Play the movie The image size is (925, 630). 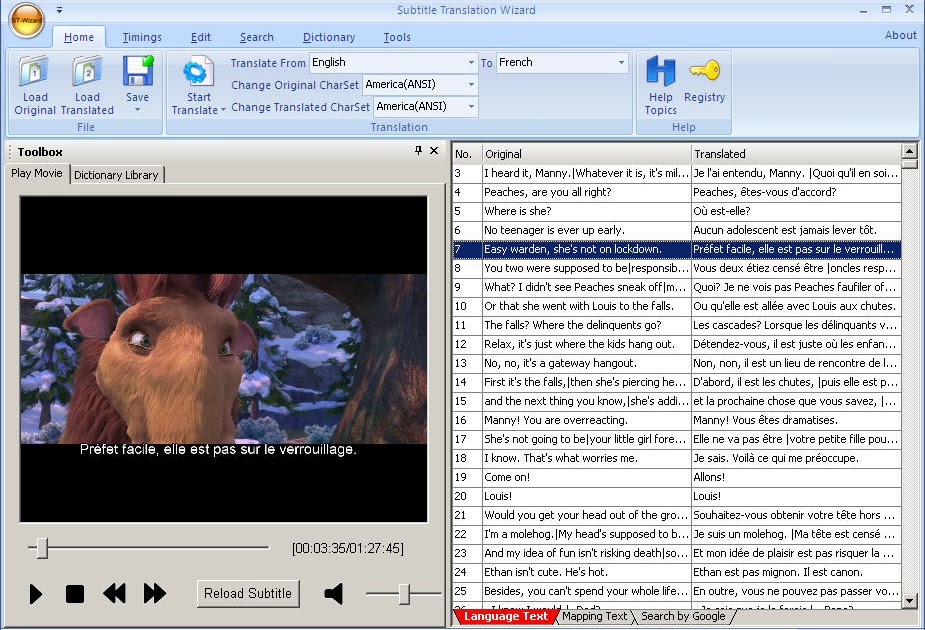coord(35,593)
